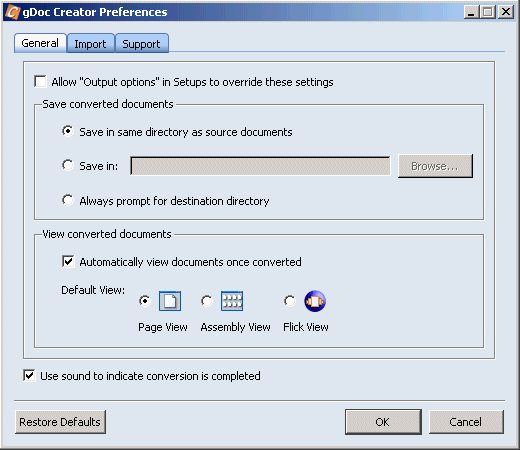
Task: Switch to the Import tab
Action: (90, 44)
